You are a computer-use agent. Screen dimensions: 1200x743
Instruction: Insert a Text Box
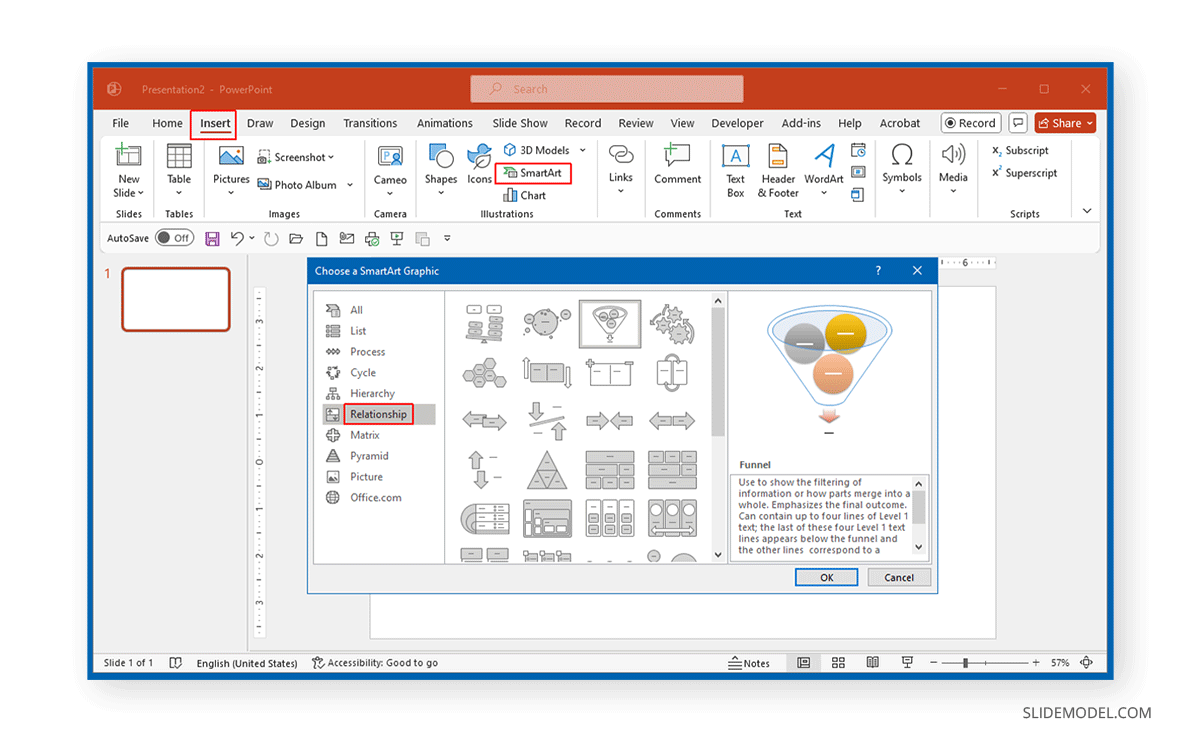pos(736,170)
